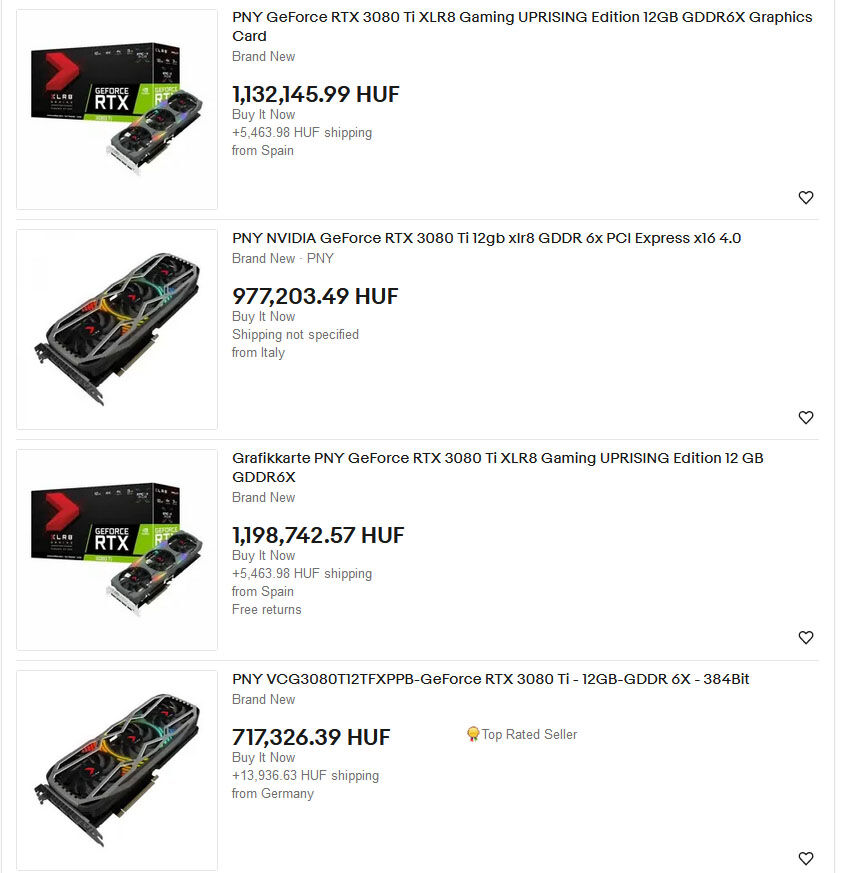This screenshot has width=849, height=873.
Task: Open PNY NVIDIA GeForce RTX 3080 Ti xlr8 title
Action: [x=486, y=238]
